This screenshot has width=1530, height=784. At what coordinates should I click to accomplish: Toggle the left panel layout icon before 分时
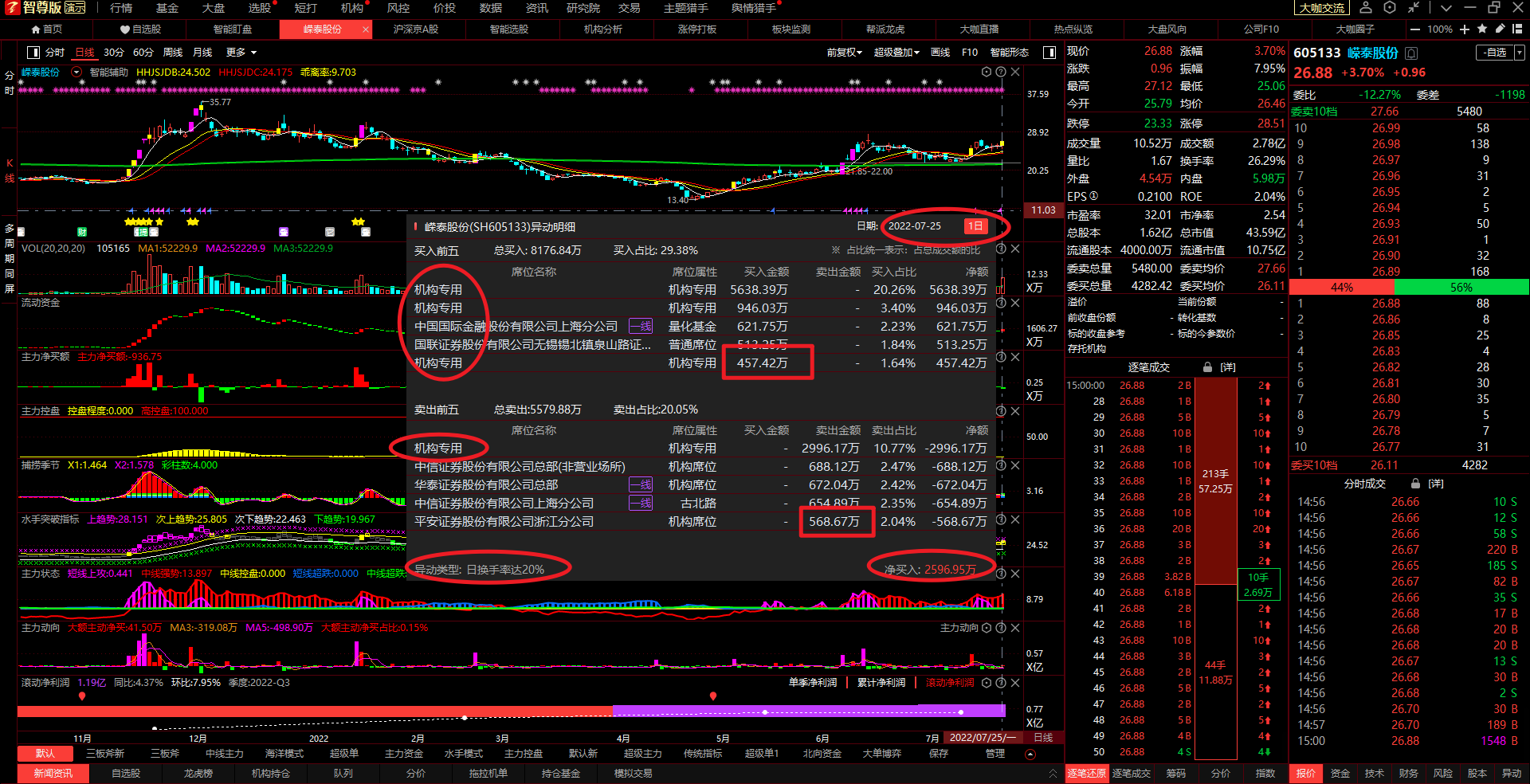tap(33, 53)
